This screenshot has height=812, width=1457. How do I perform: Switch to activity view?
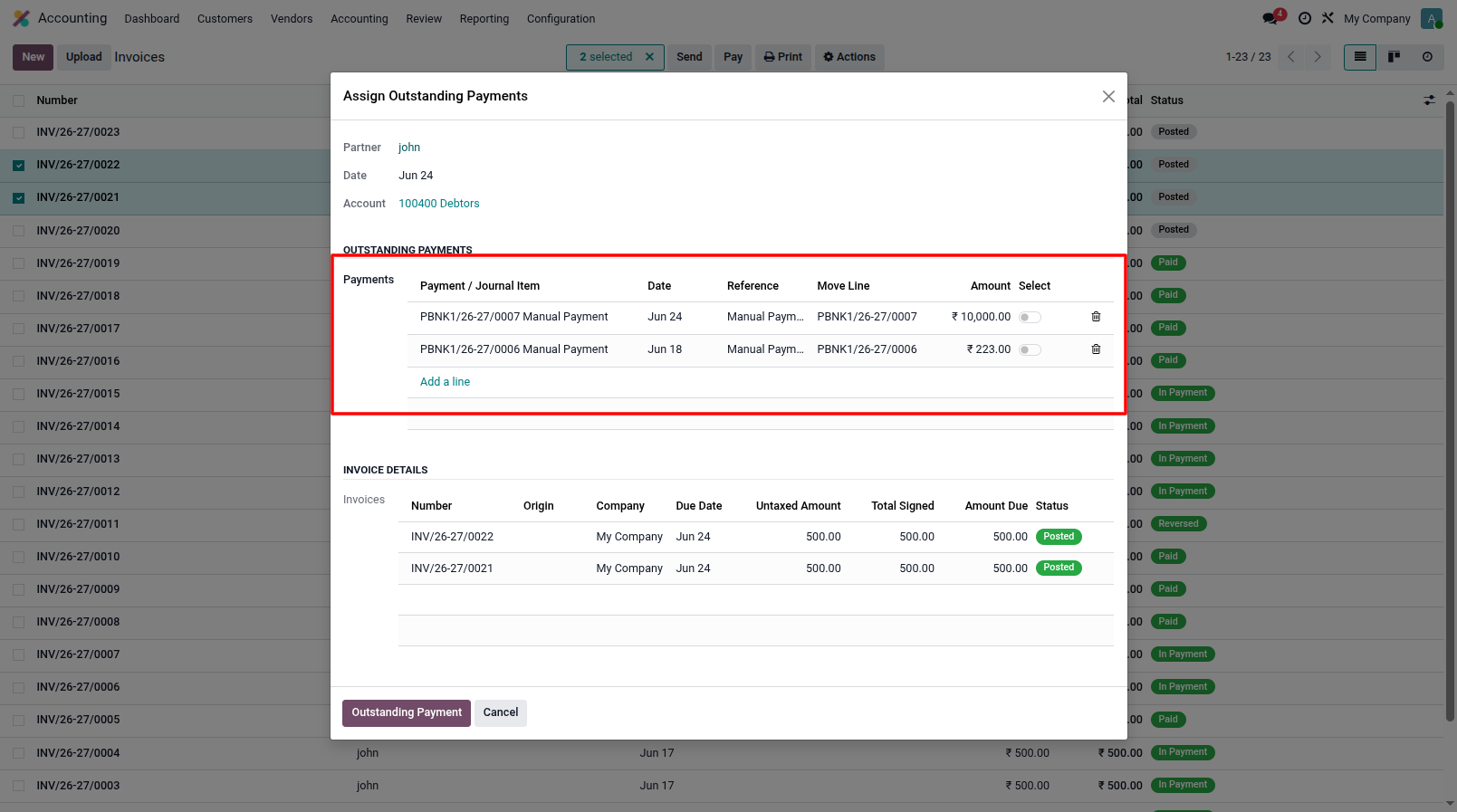tap(1427, 57)
